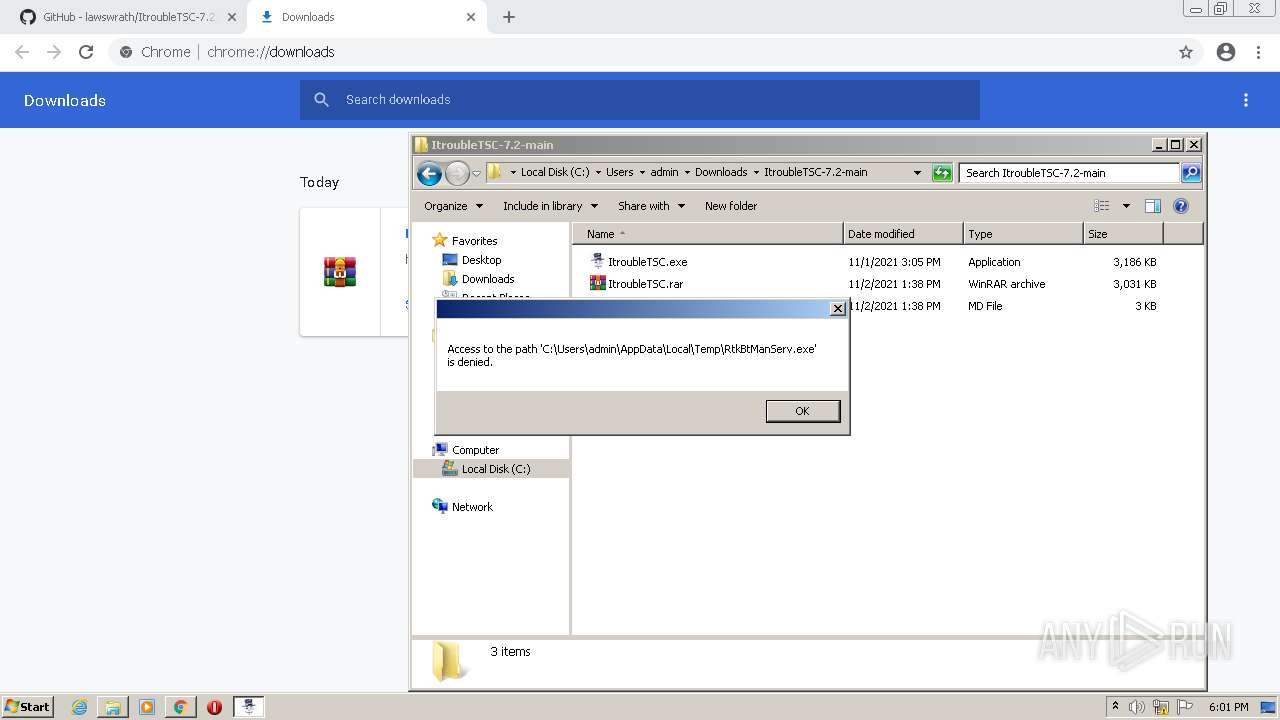Sort files by Size column
The height and width of the screenshot is (720, 1280).
(1123, 234)
